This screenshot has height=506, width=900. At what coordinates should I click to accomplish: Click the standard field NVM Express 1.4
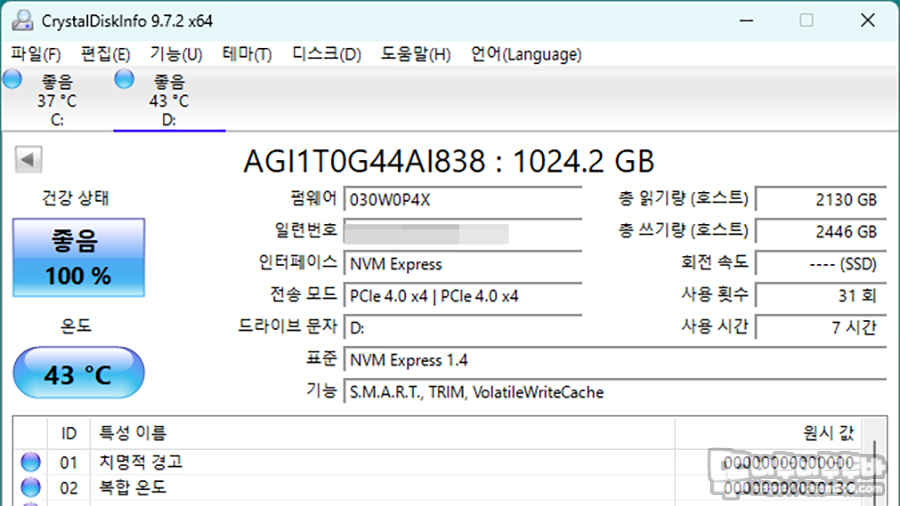[615, 360]
